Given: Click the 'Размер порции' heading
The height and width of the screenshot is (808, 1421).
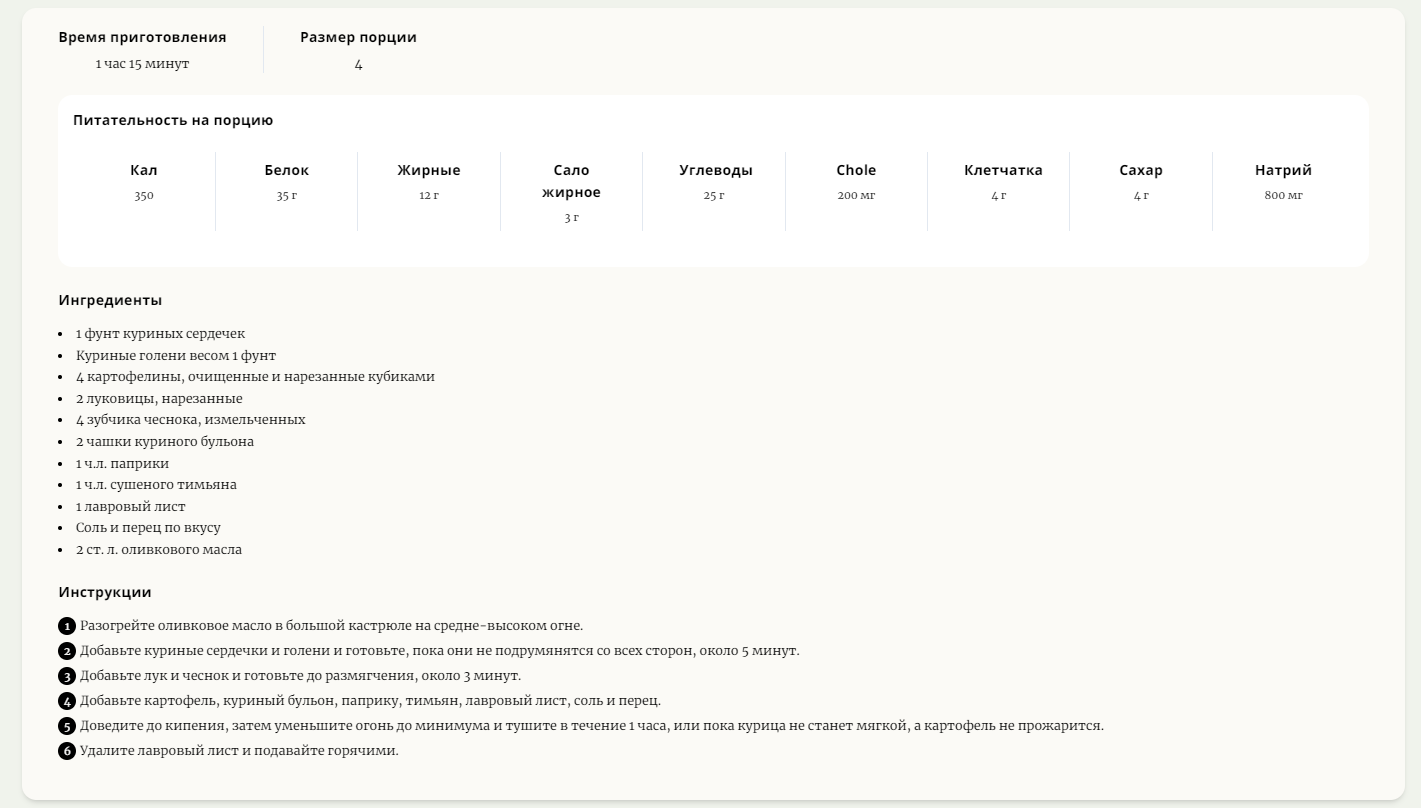Looking at the screenshot, I should coord(358,37).
